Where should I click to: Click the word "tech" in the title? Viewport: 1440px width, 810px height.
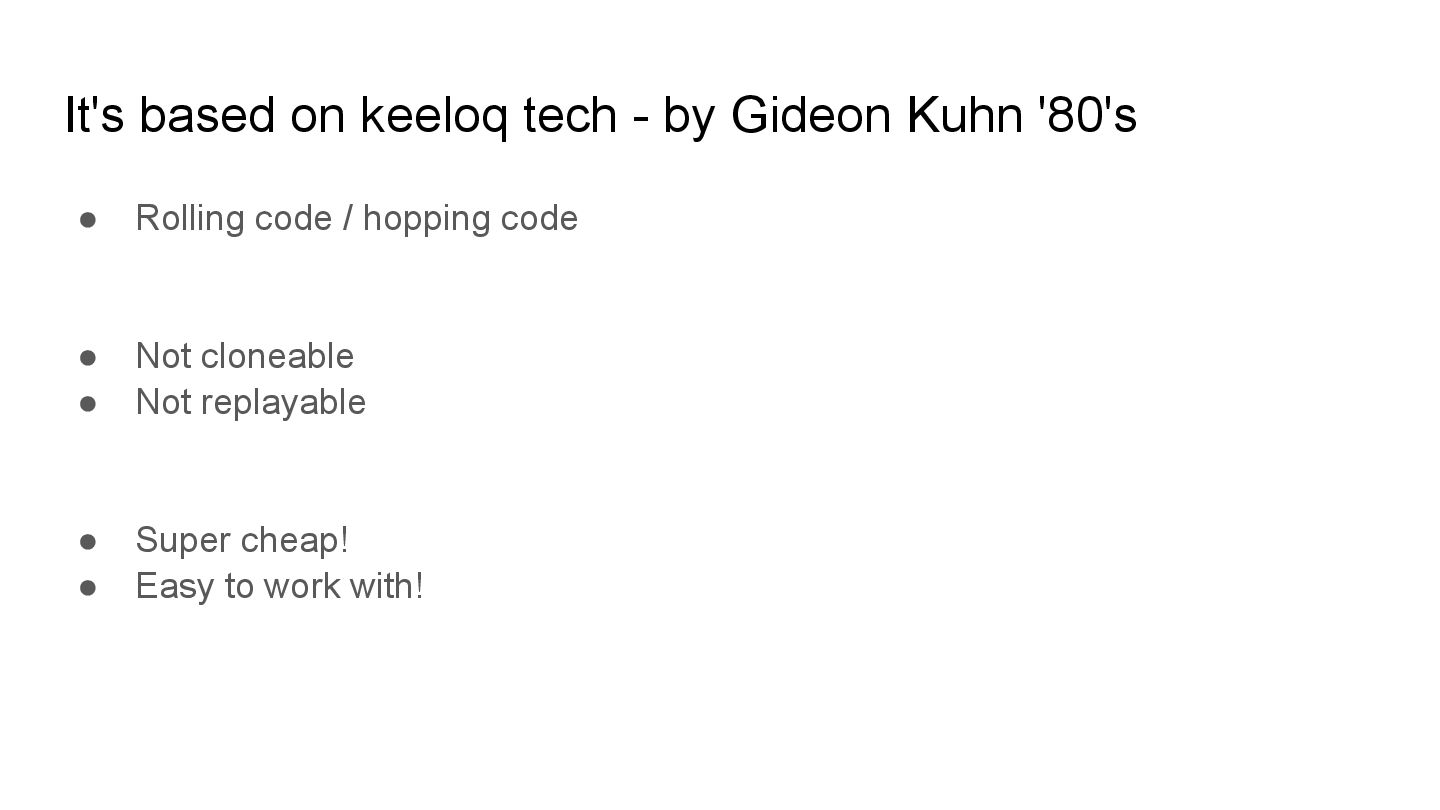[571, 115]
